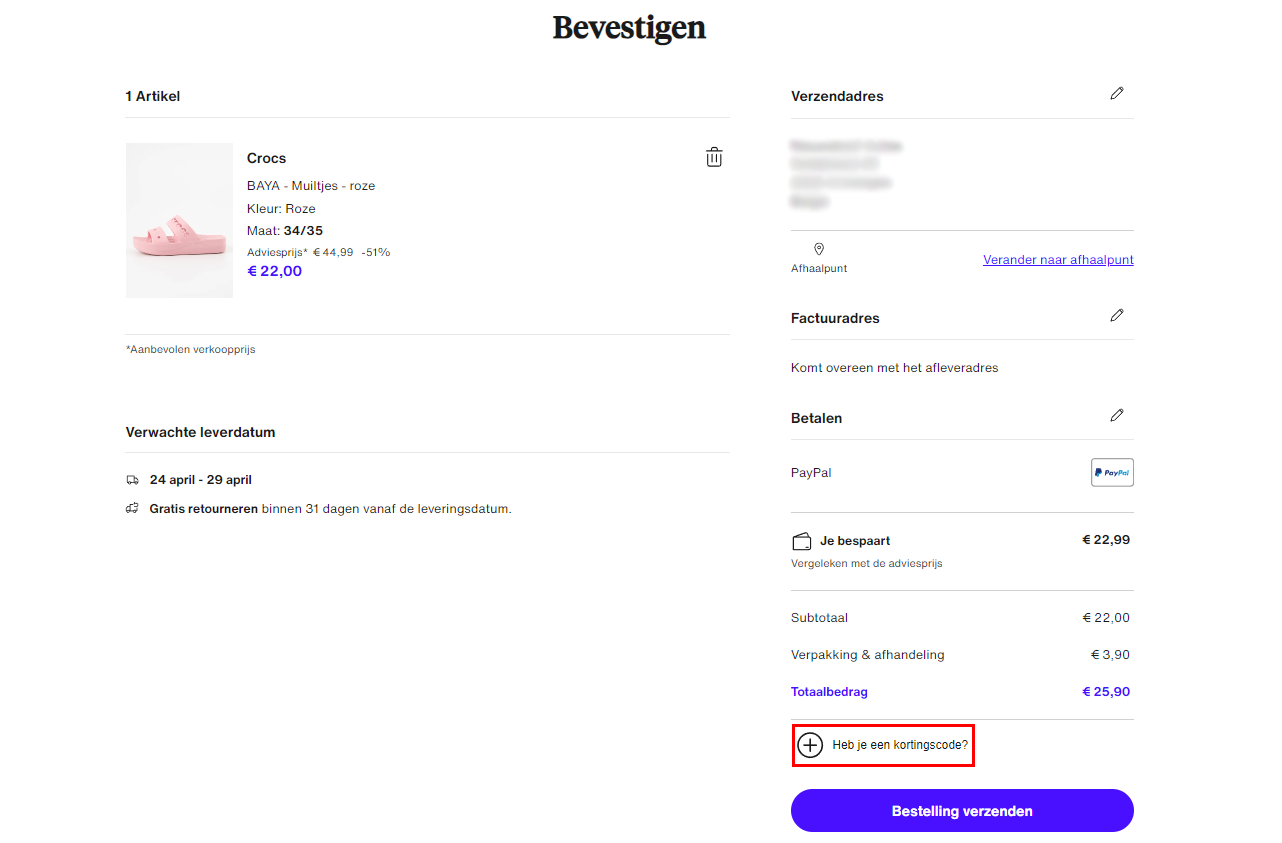Click the Totaalbedrag € 25,90 amount
Image resolution: width=1282 pixels, height=843 pixels.
pos(1106,692)
